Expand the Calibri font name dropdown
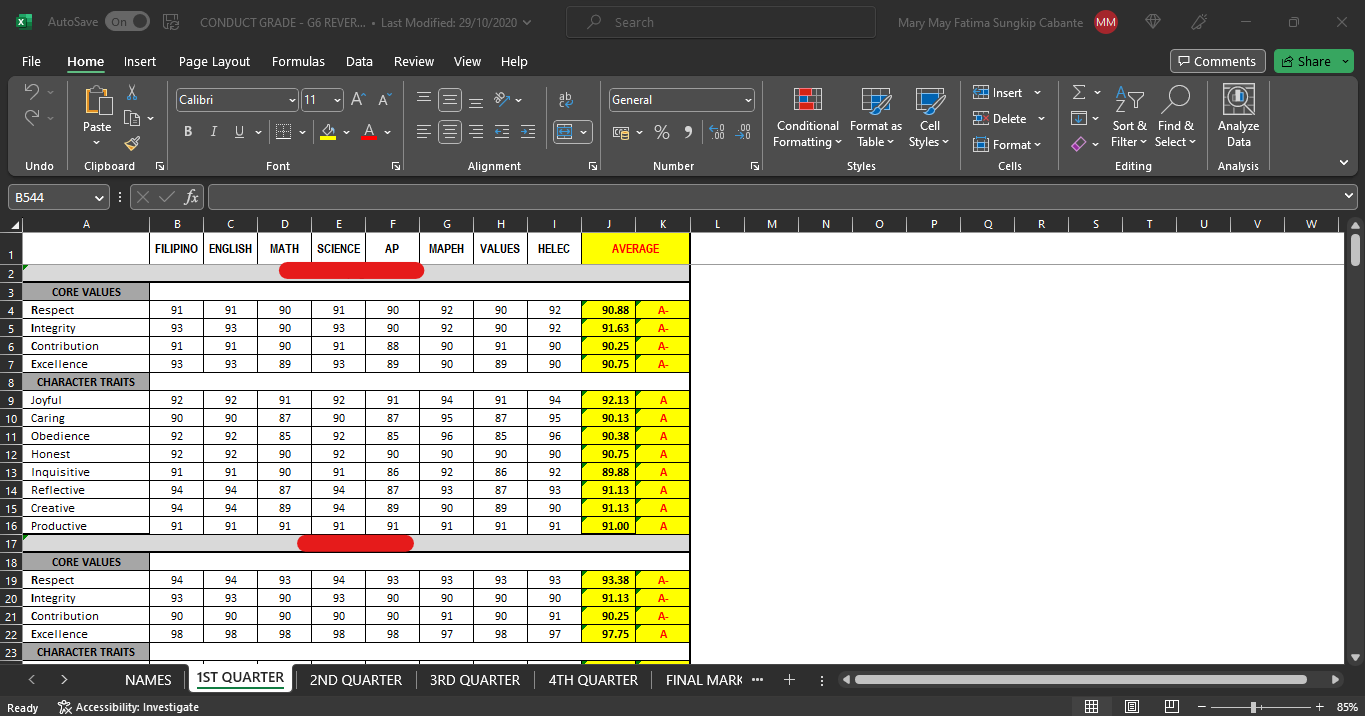This screenshot has height=716, width=1365. 292,100
